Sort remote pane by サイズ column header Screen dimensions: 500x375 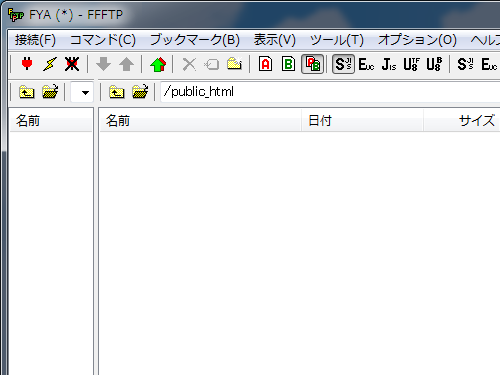462,120
